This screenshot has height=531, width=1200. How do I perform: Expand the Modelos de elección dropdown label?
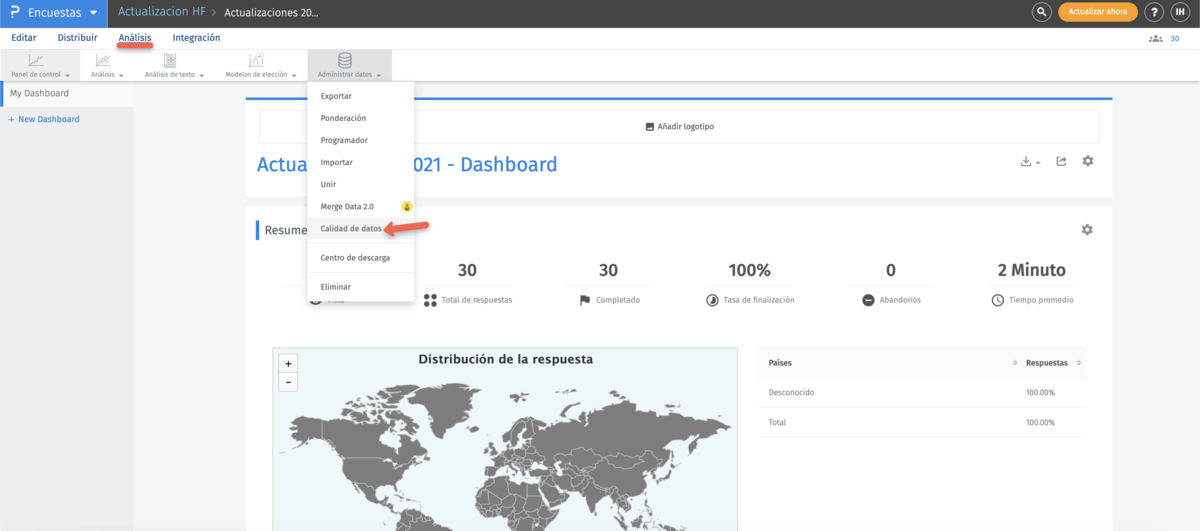(x=256, y=75)
